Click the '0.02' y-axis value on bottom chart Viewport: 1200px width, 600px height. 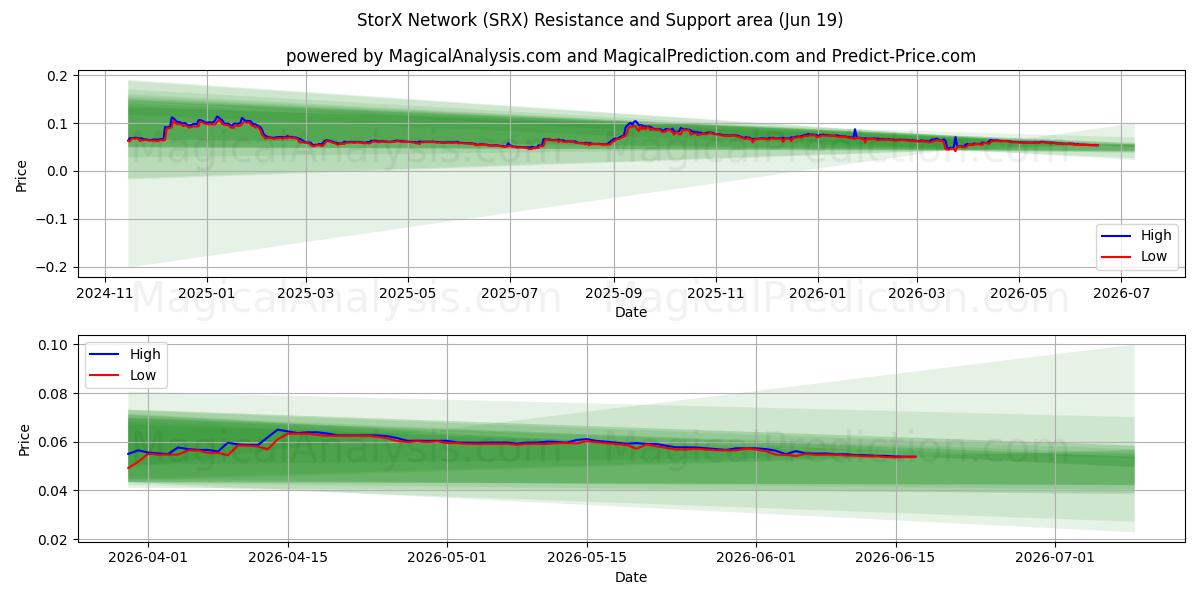pyautogui.click(x=53, y=540)
